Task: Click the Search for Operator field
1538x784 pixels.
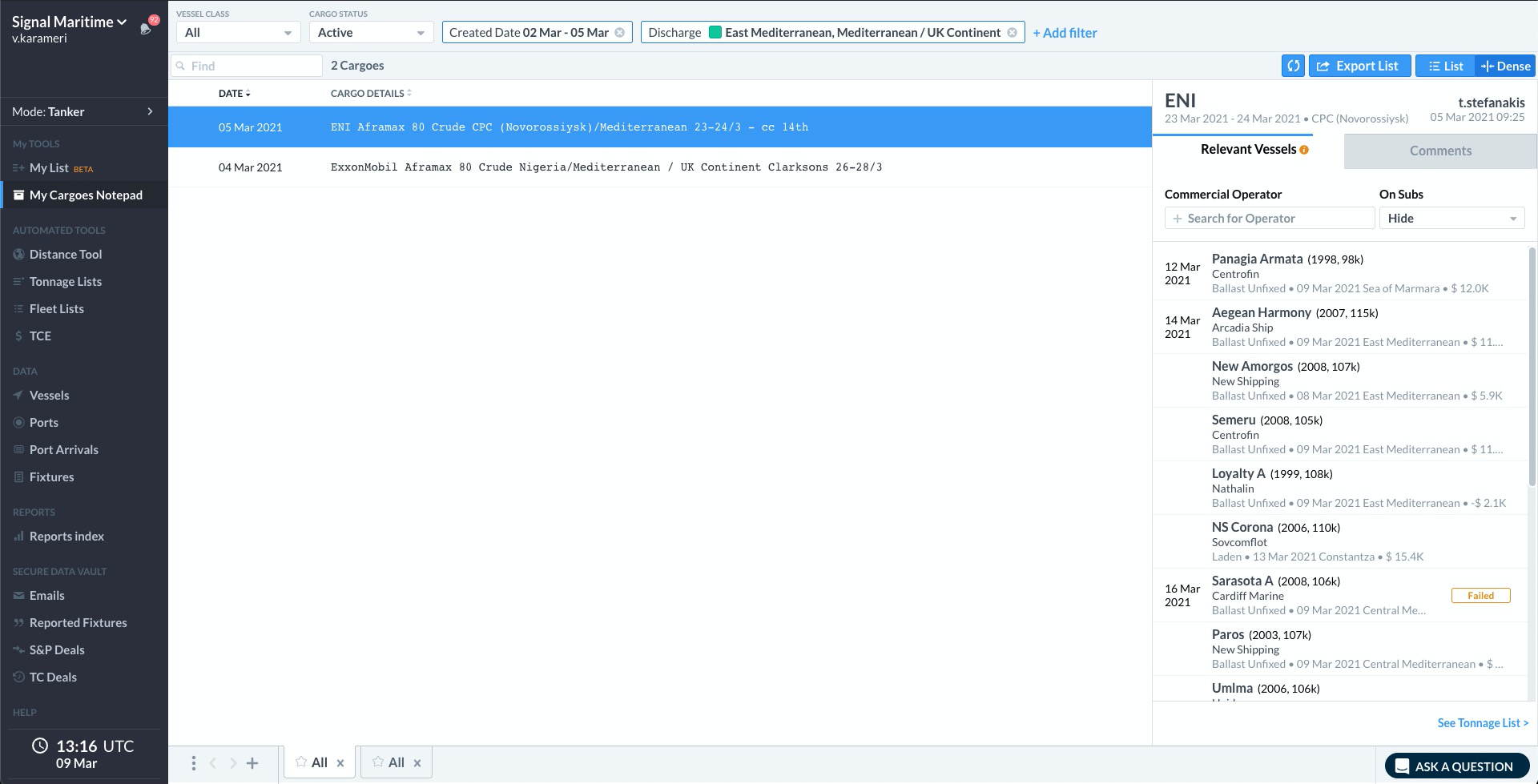Action: coord(1270,219)
